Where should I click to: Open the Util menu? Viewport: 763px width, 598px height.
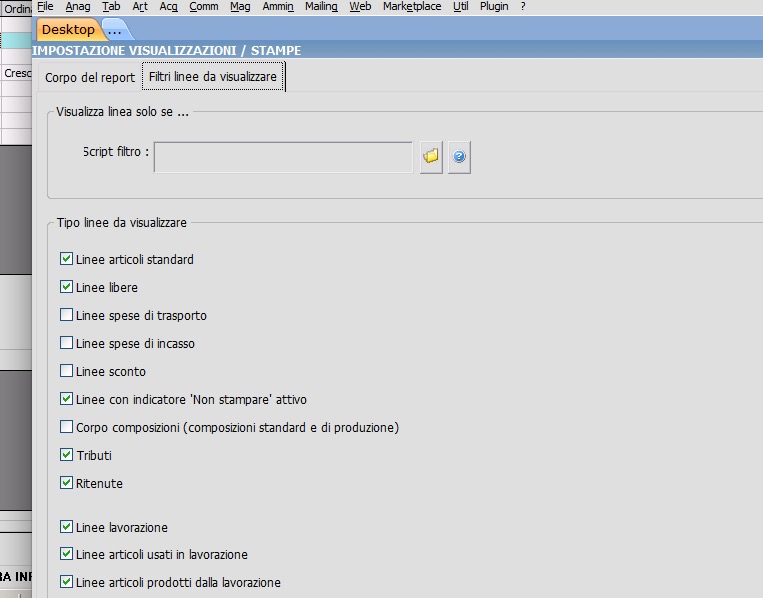[x=460, y=6]
